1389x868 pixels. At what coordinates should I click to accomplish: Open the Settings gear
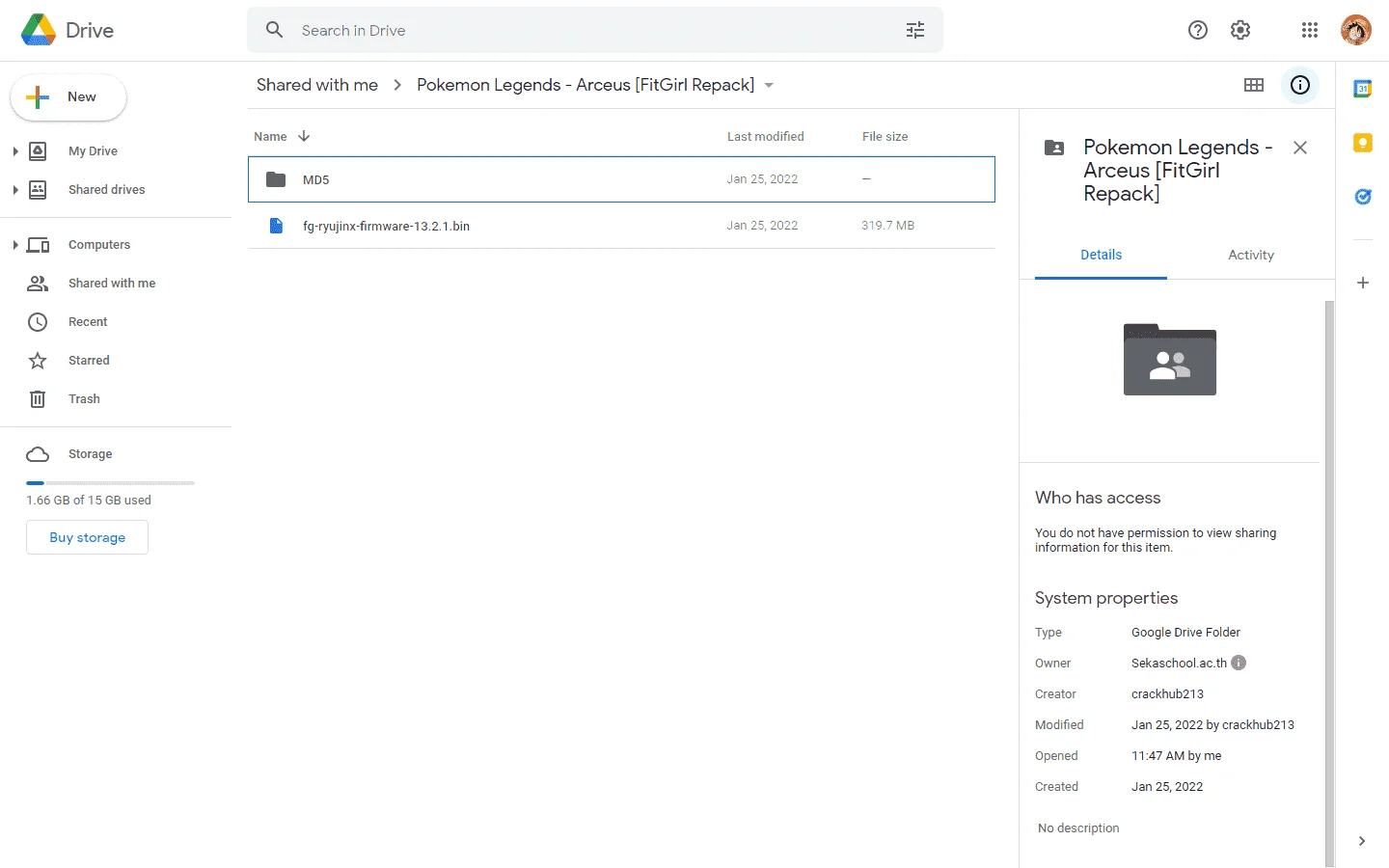coord(1240,30)
